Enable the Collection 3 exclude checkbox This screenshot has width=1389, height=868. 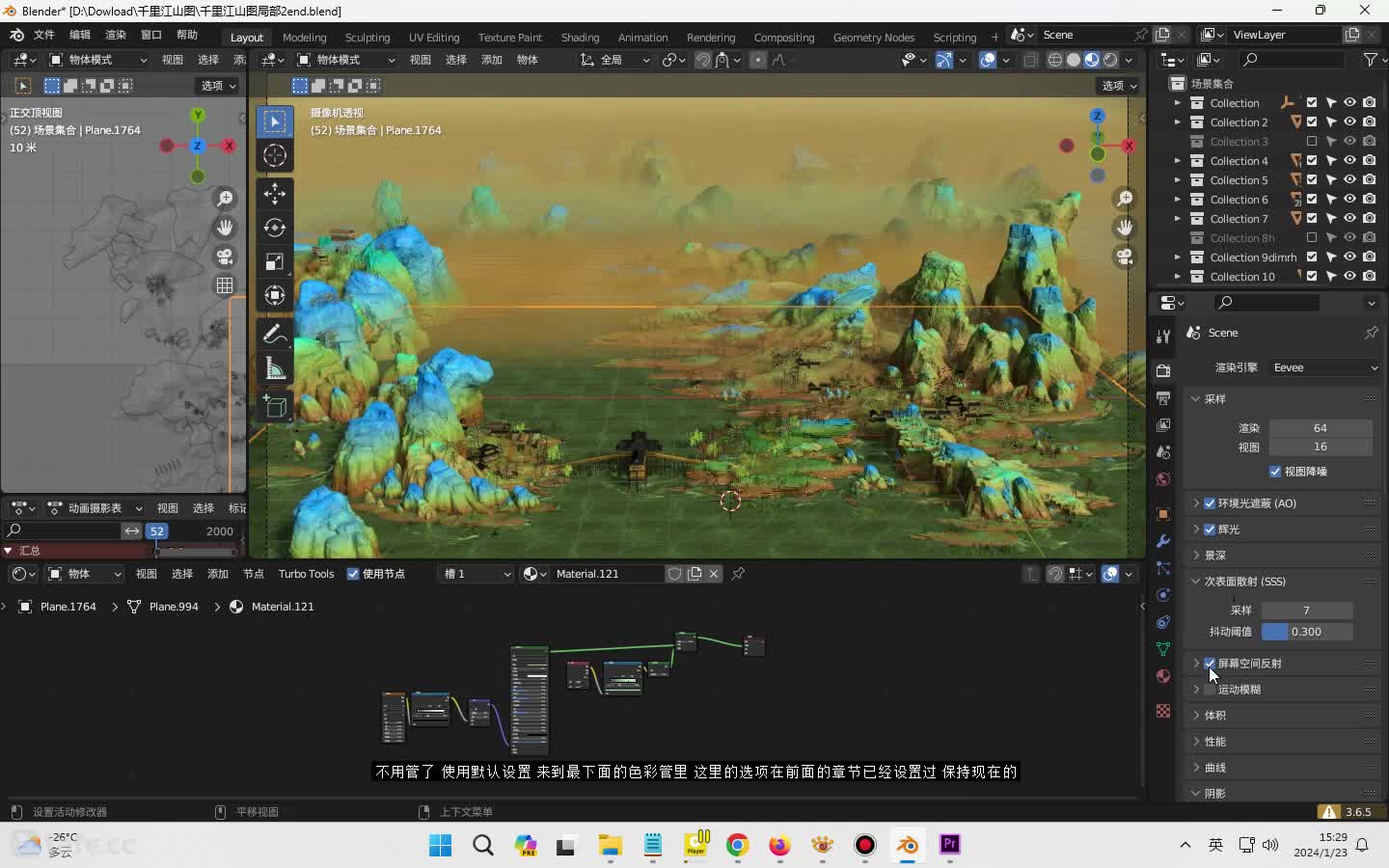click(1312, 142)
